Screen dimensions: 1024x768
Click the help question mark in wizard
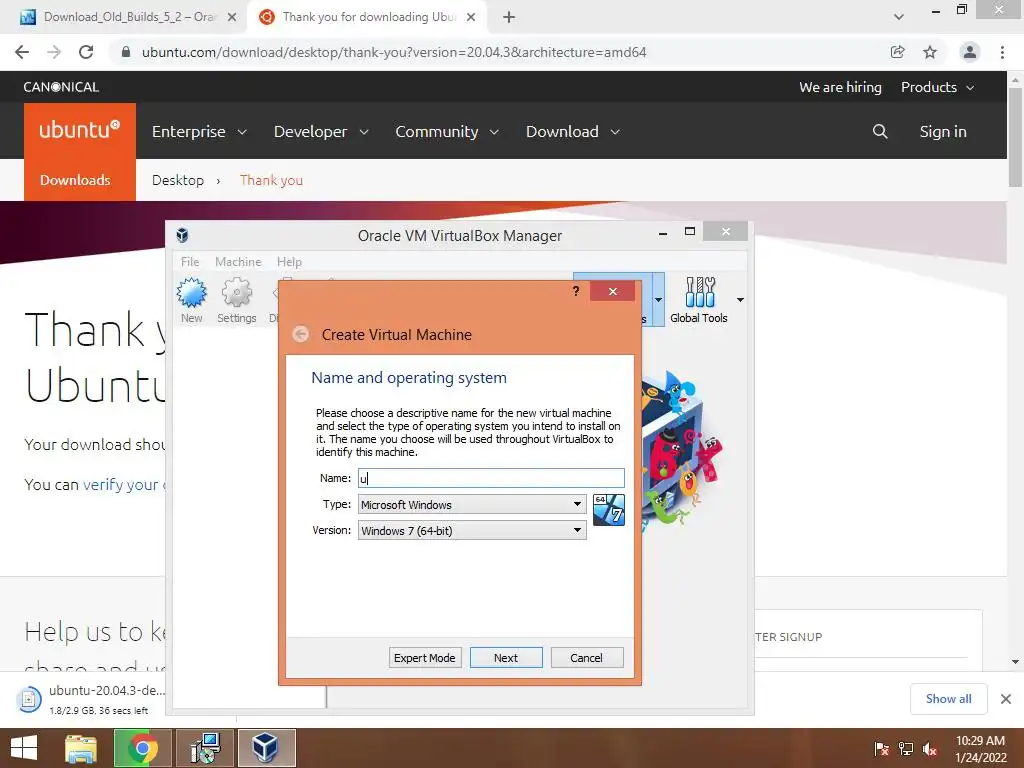(x=575, y=291)
